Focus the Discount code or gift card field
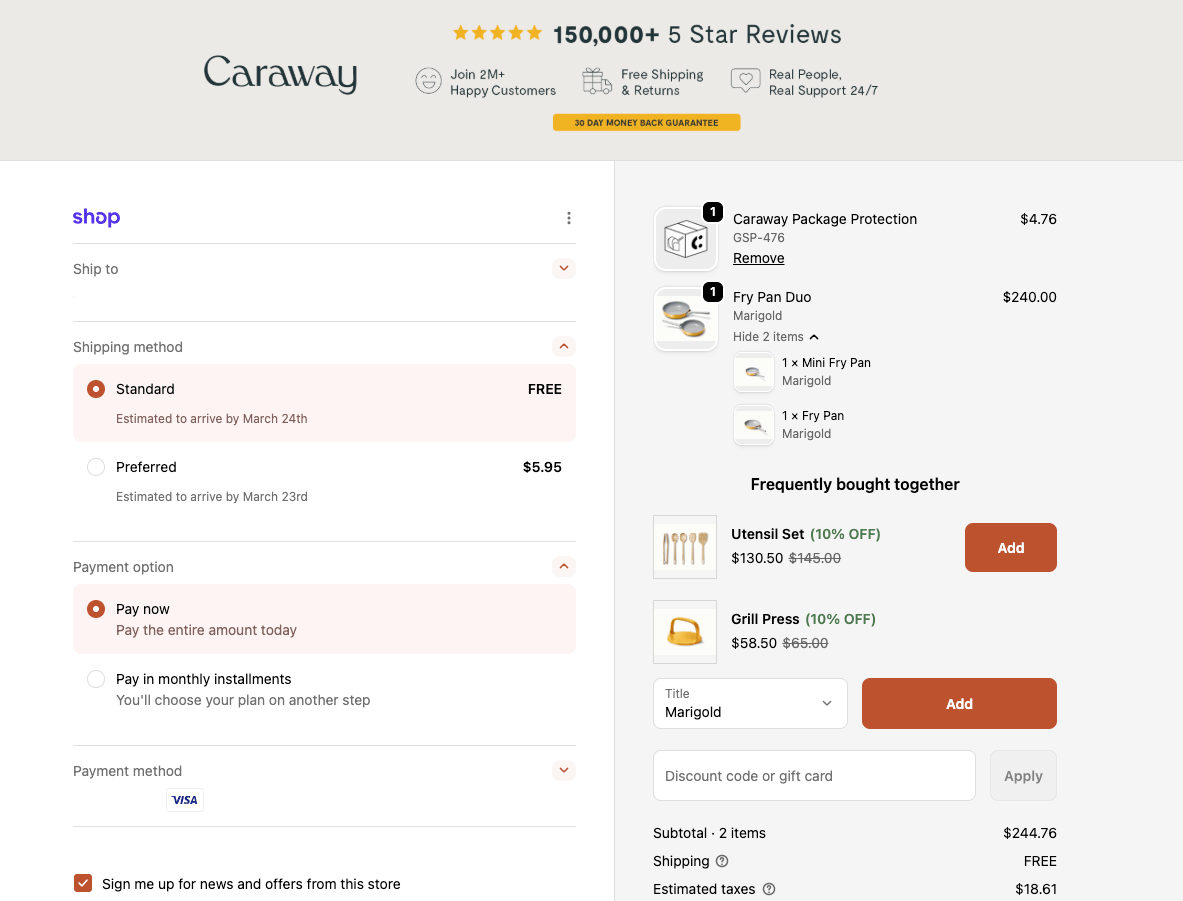This screenshot has width=1183, height=901. pos(814,776)
